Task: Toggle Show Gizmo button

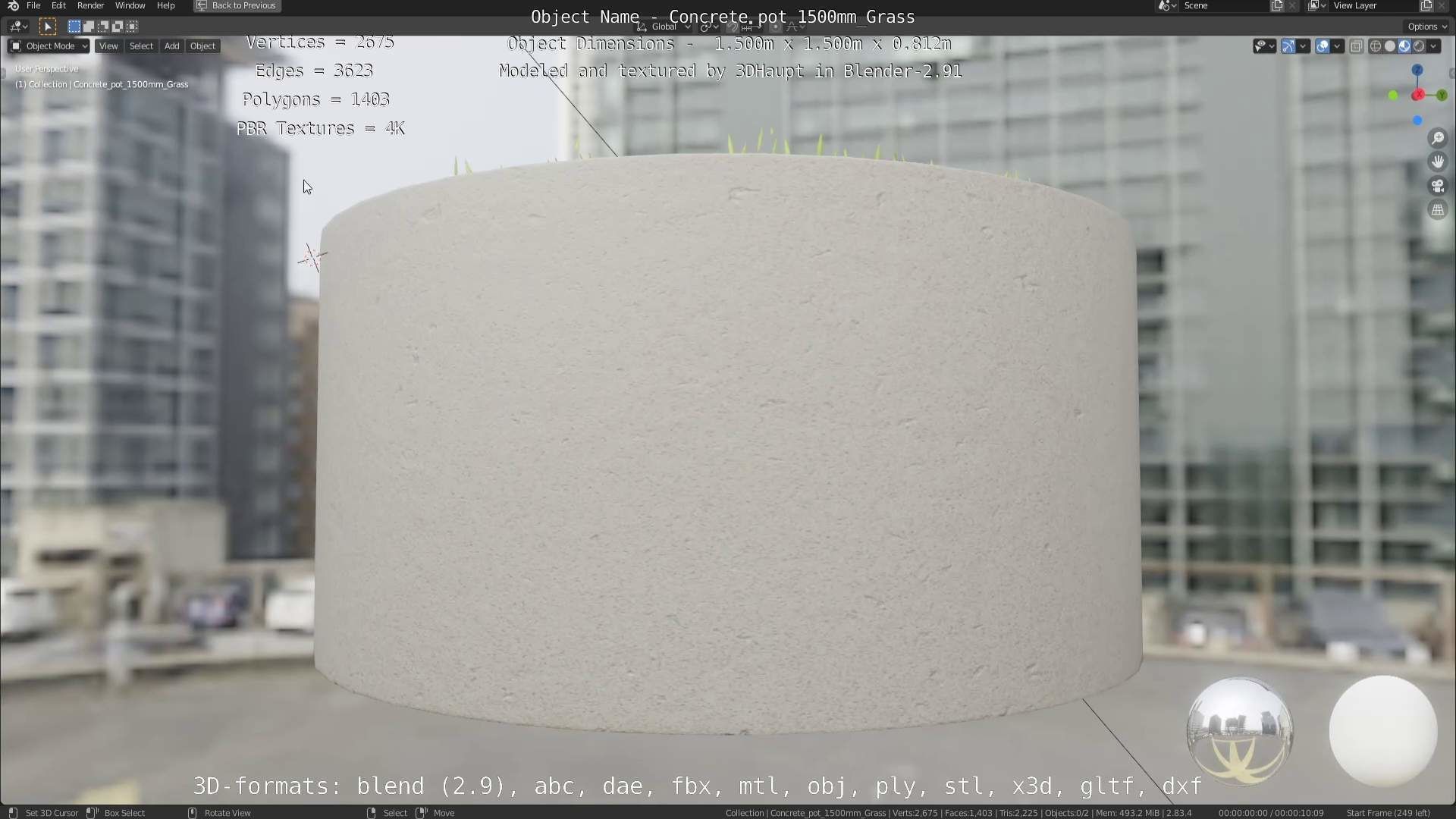Action: (1288, 46)
